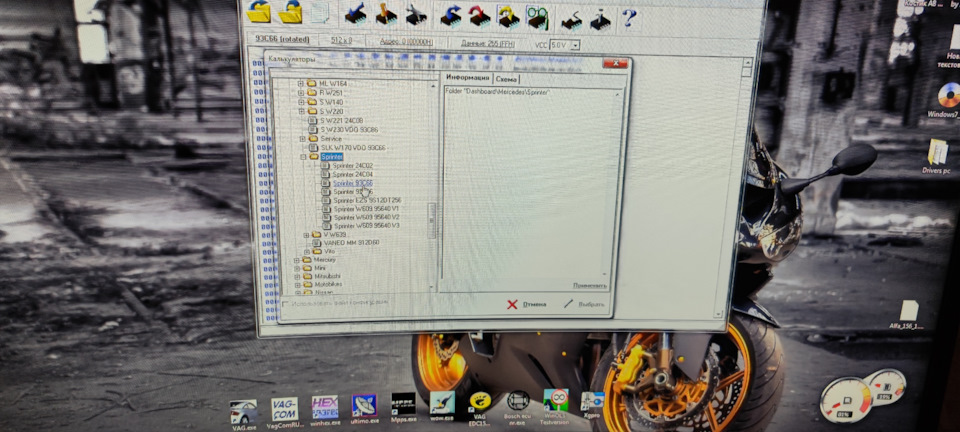Click the chip icon with blue curved arrow

tap(452, 16)
